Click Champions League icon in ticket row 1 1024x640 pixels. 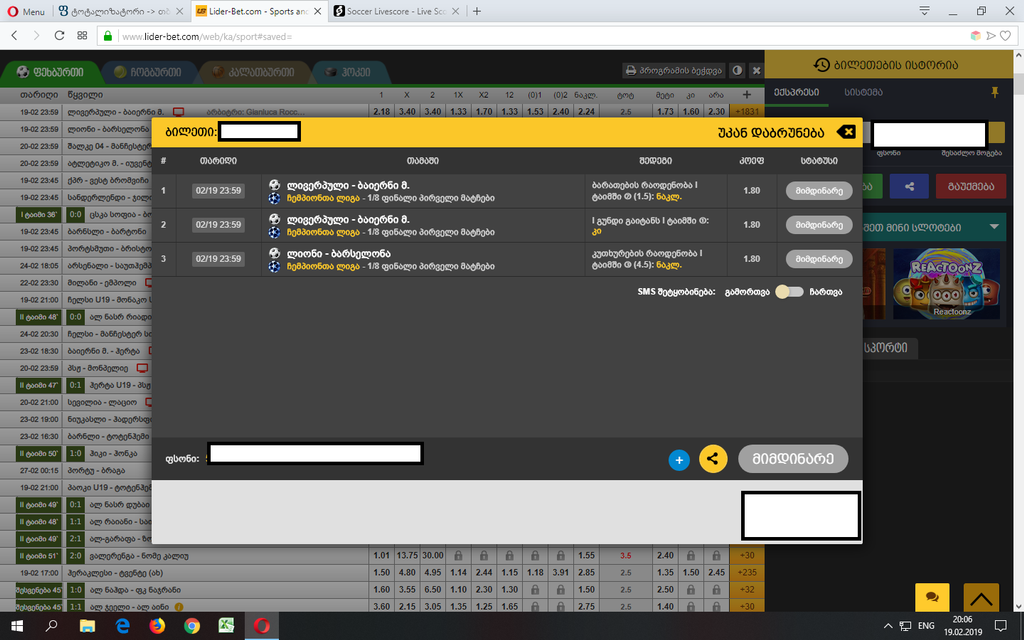pos(274,198)
